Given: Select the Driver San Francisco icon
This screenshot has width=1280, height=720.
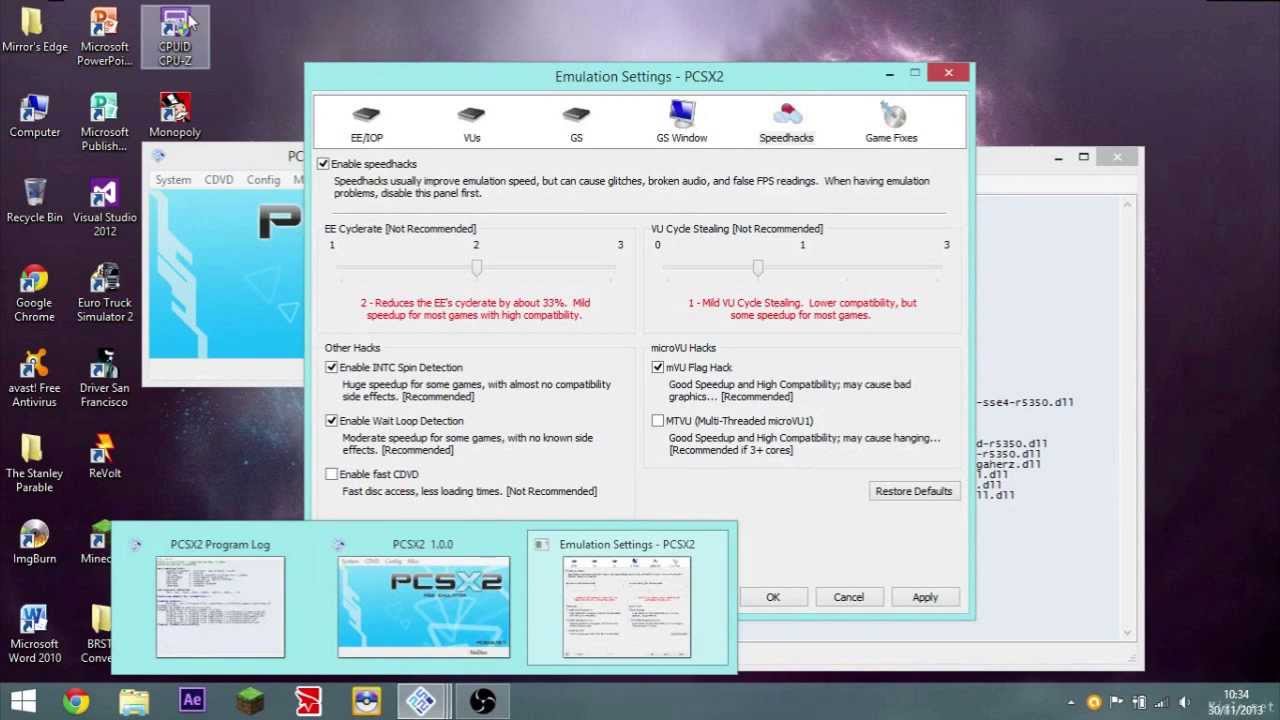Looking at the screenshot, I should pos(104,379).
